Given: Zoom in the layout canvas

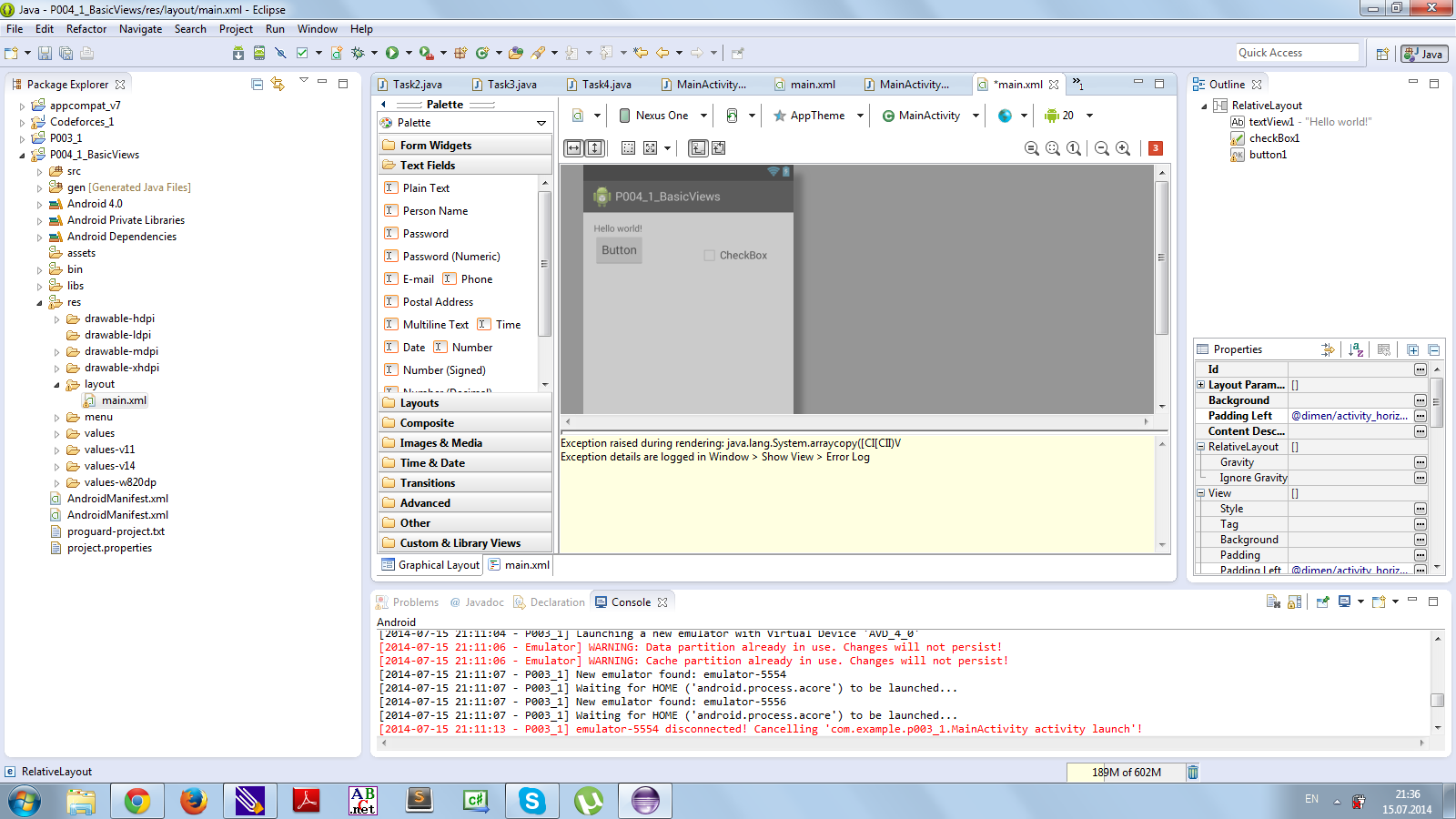Looking at the screenshot, I should point(1123,148).
